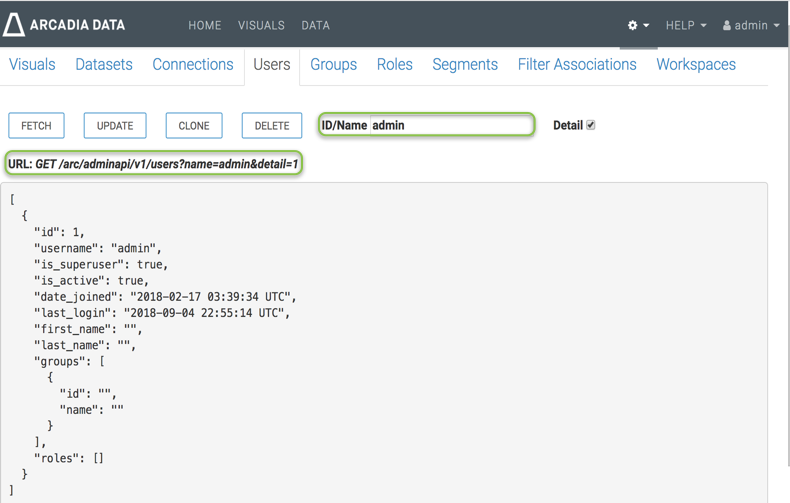This screenshot has width=790, height=503.
Task: Click the Arcadia Data logo icon
Action: [x=14, y=25]
